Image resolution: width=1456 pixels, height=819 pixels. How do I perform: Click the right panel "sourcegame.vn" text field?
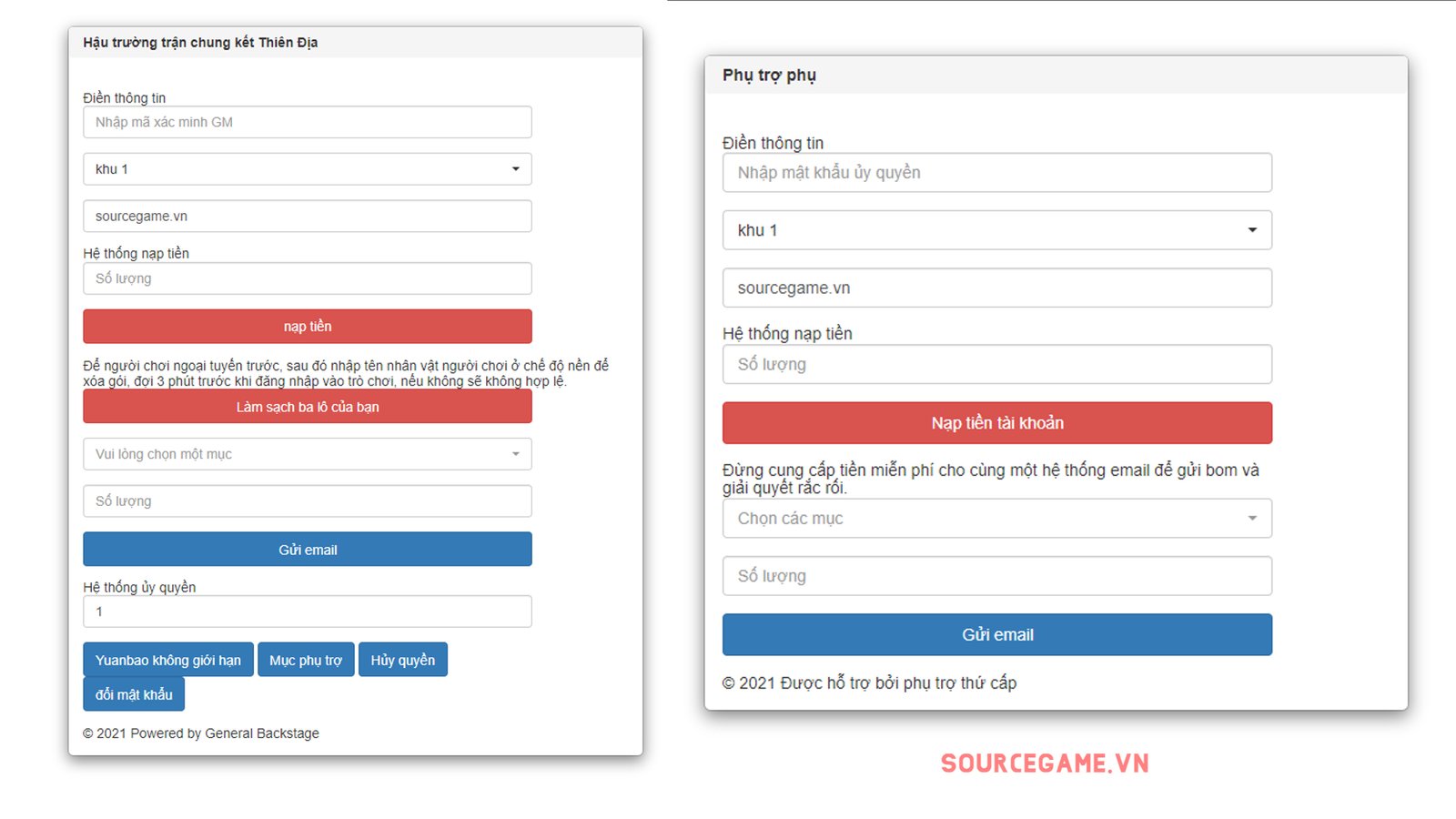(x=996, y=288)
